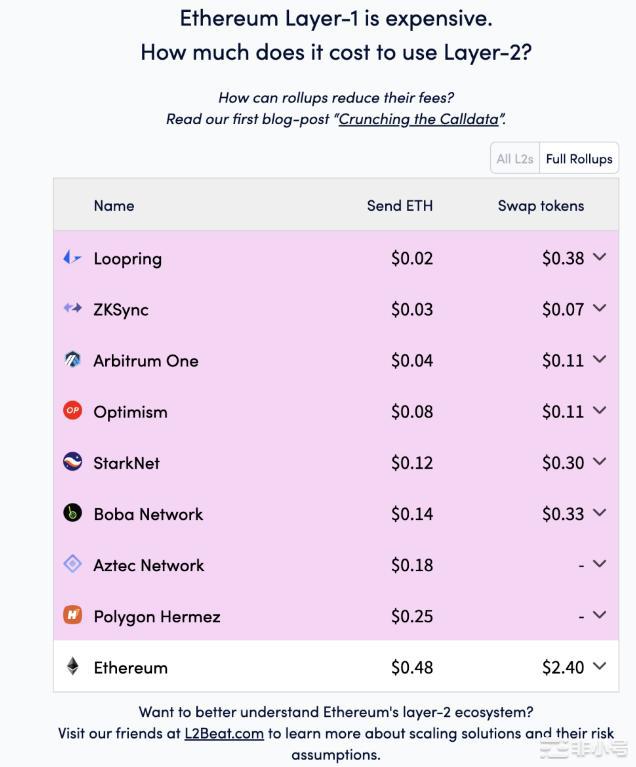636x767 pixels.
Task: Visit the L2Beat.com link
Action: [224, 733]
